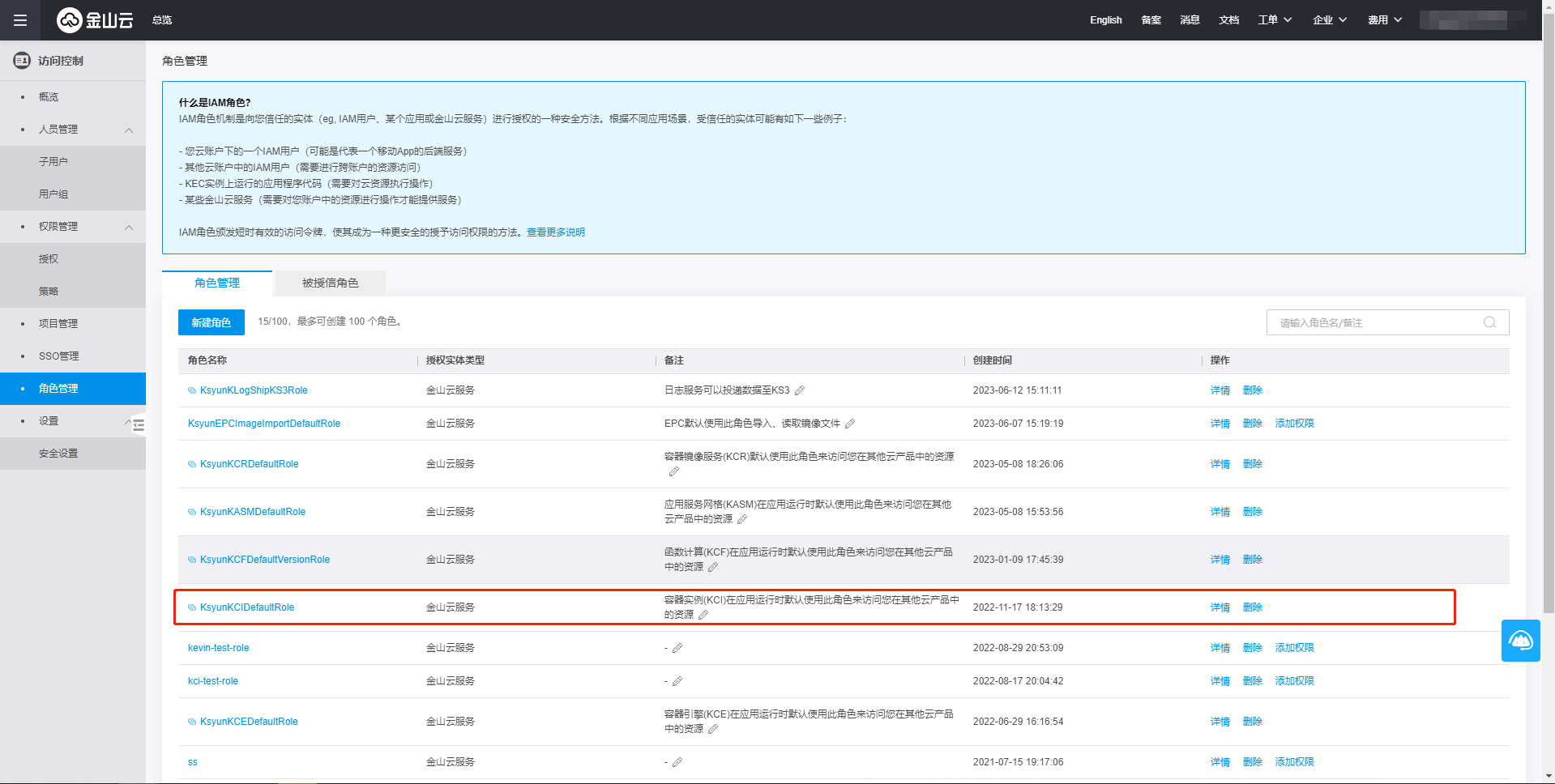Click 添加权限 for kci-test-role
This screenshot has height=784, width=1555.
[1294, 681]
